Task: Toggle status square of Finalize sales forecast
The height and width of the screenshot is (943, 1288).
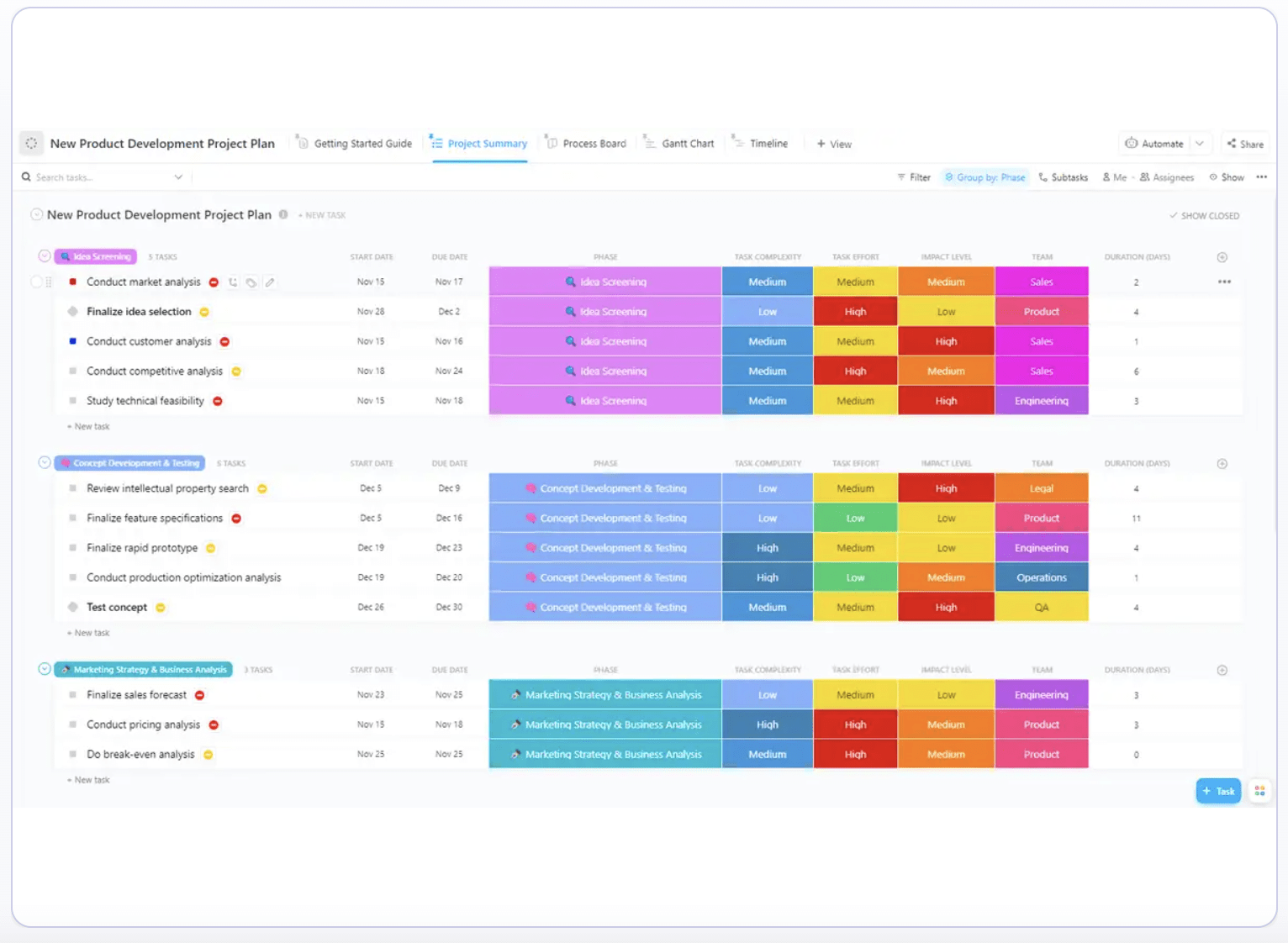Action: (x=73, y=695)
